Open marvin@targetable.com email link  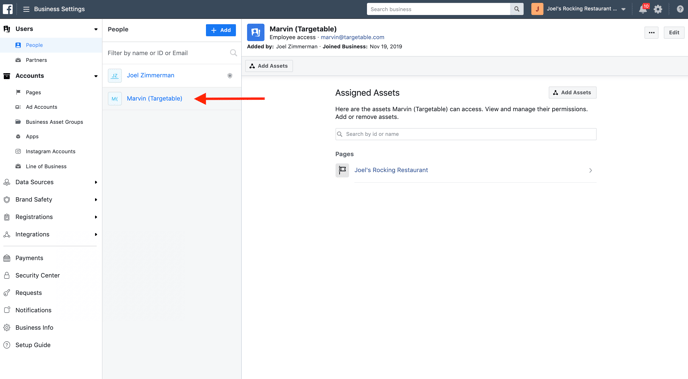click(352, 37)
